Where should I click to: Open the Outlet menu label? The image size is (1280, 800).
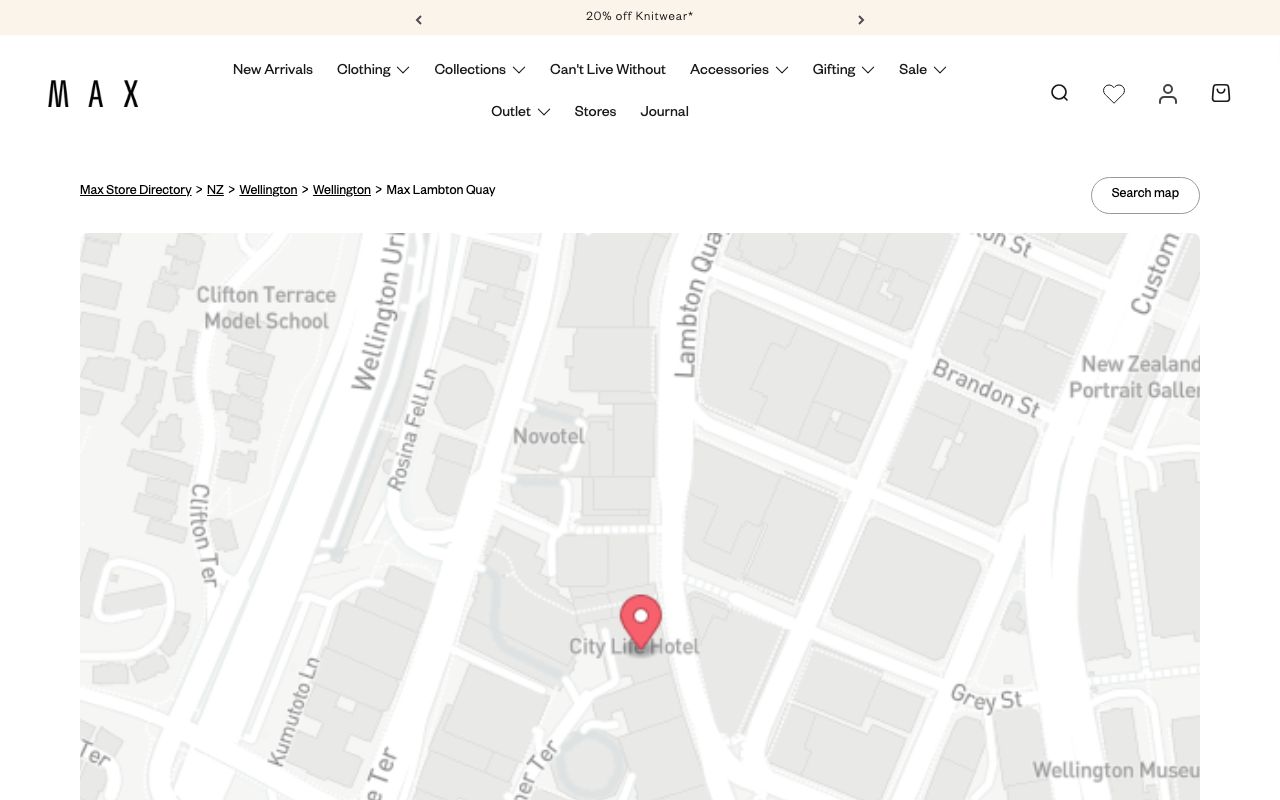(511, 111)
